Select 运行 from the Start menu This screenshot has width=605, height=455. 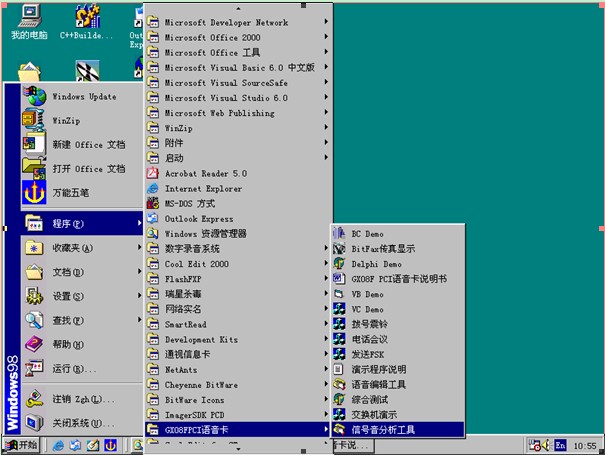click(x=70, y=369)
